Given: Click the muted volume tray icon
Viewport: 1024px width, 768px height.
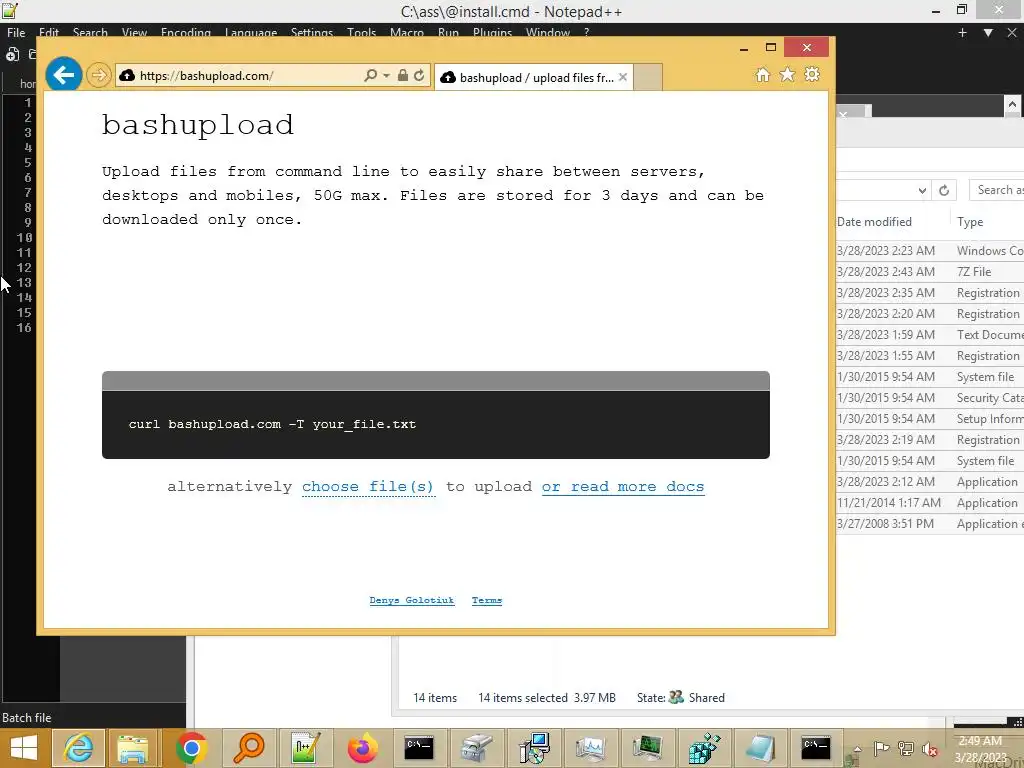Looking at the screenshot, I should pyautogui.click(x=929, y=749).
